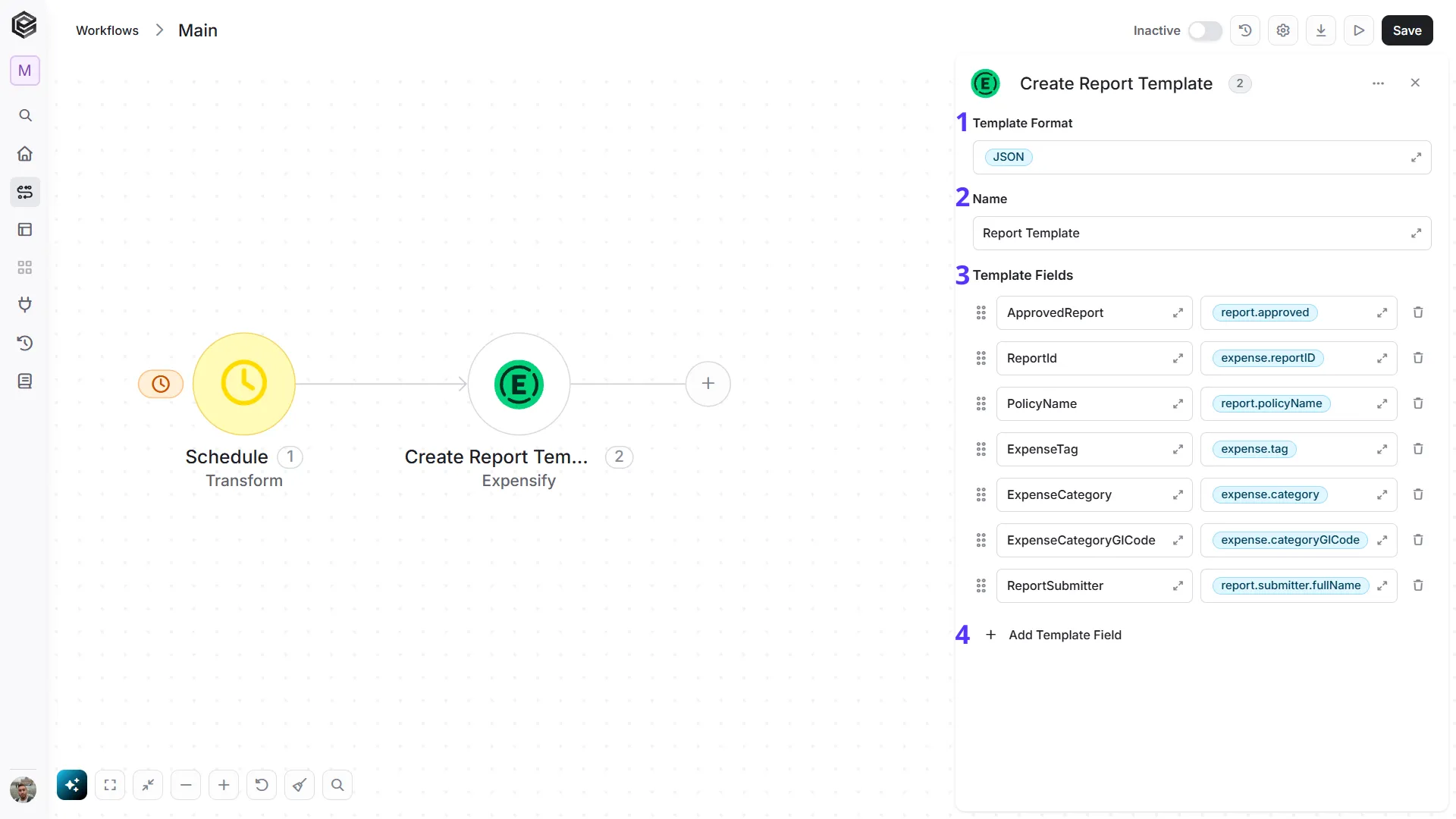
Task: Click fit-to-screen icon in canvas toolbar
Action: pos(110,785)
